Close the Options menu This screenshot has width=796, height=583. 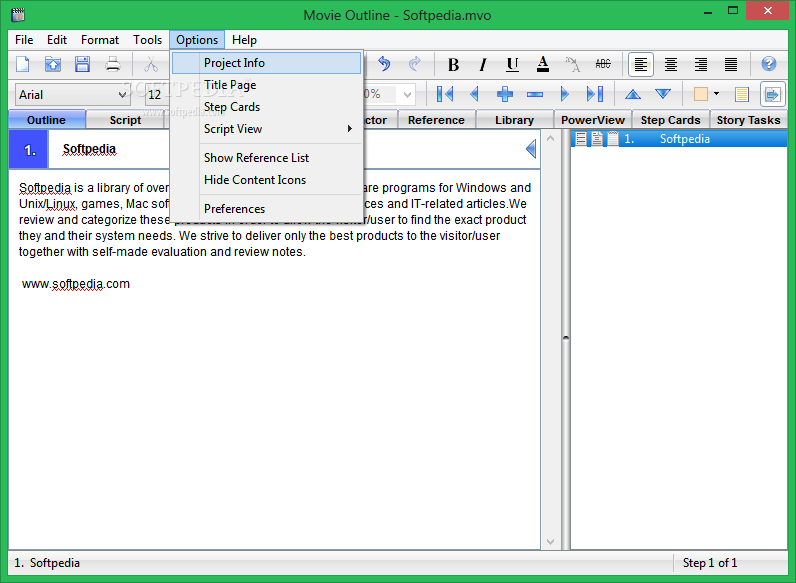point(197,40)
